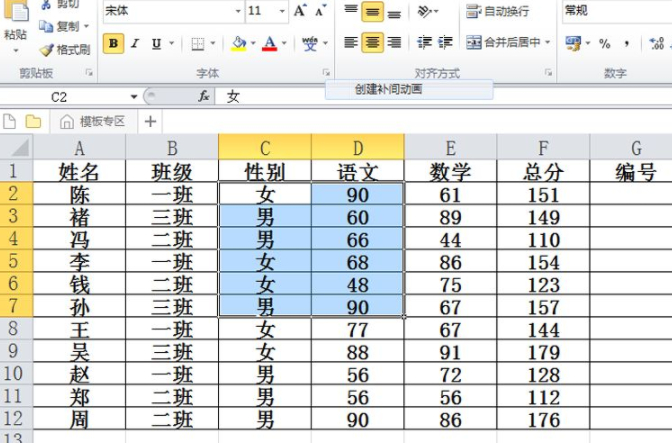Screen dimensions: 672x443
Task: Click the 编号 header cell
Action: pyautogui.click(x=631, y=172)
